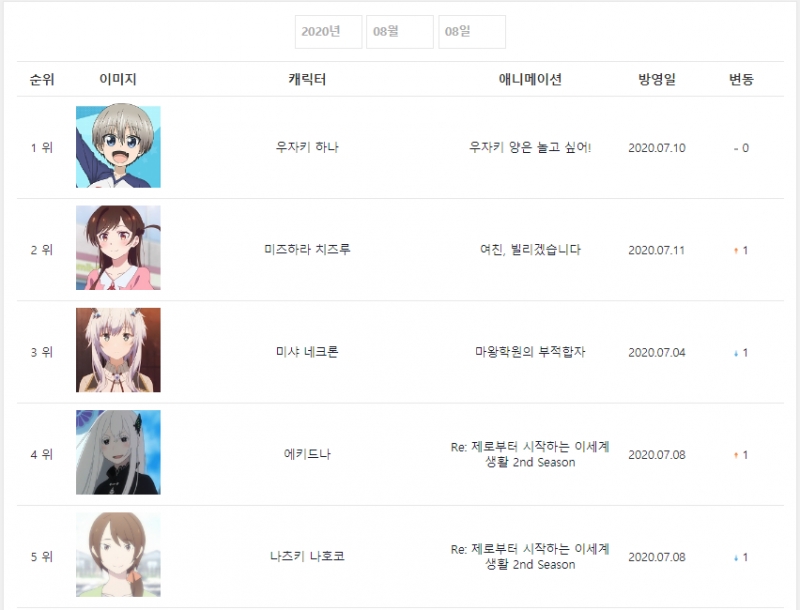Open the 우자키 하나 character name

pyautogui.click(x=307, y=147)
